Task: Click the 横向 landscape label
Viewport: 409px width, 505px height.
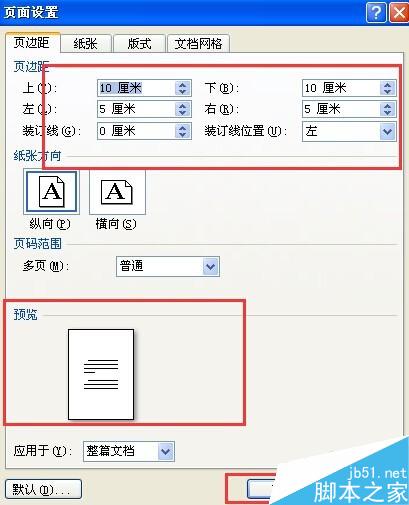Action: coord(116,224)
